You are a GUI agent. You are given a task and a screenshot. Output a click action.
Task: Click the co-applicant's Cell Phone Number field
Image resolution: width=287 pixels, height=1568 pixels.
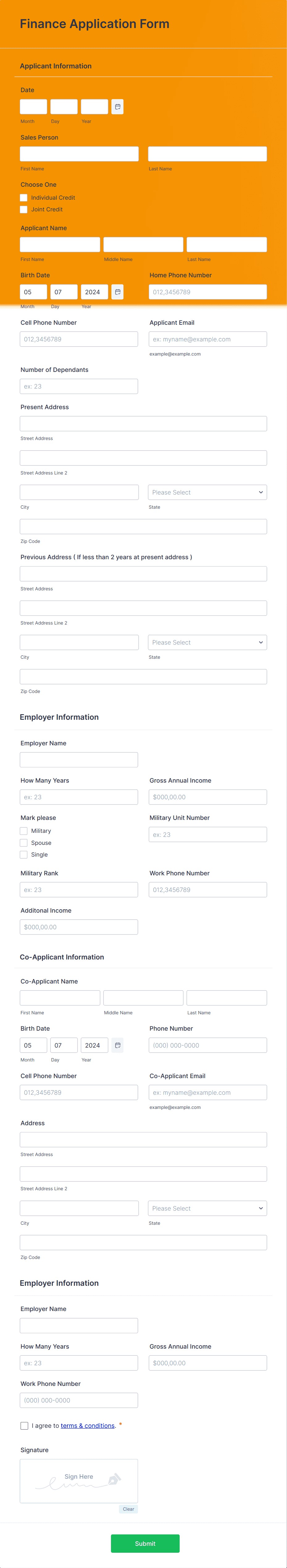79,1093
